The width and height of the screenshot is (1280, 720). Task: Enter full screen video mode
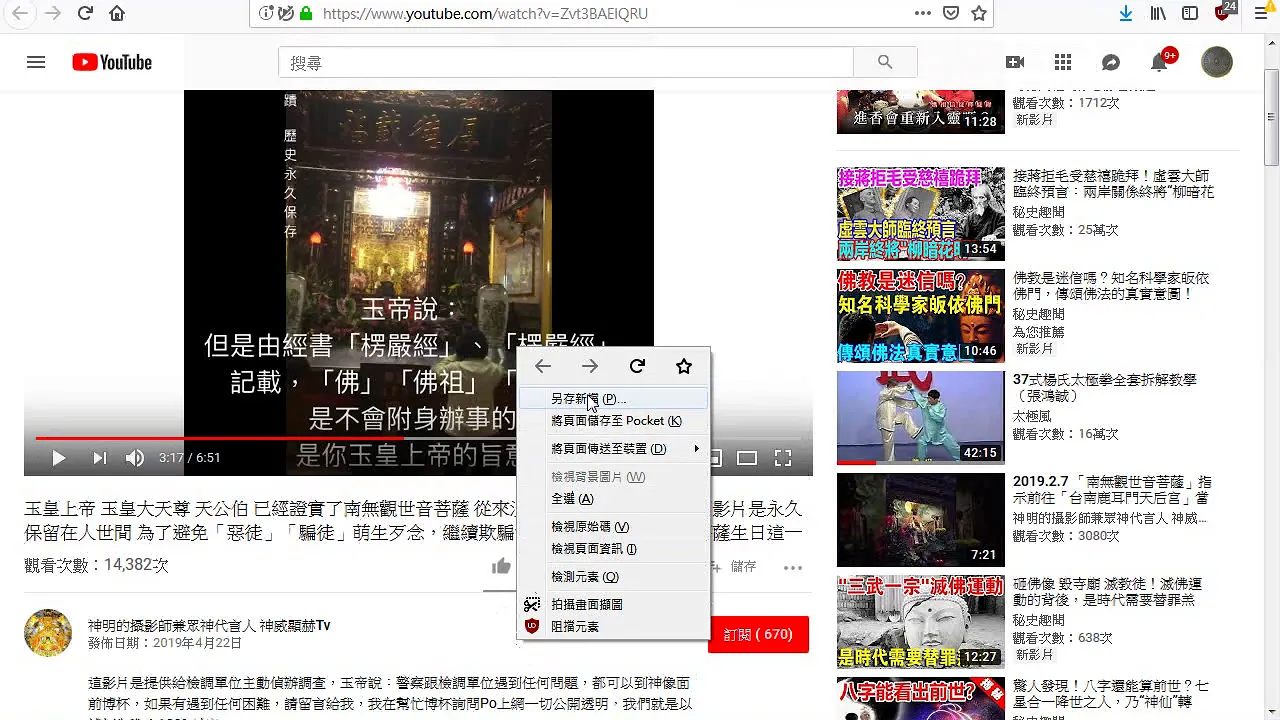tap(783, 458)
